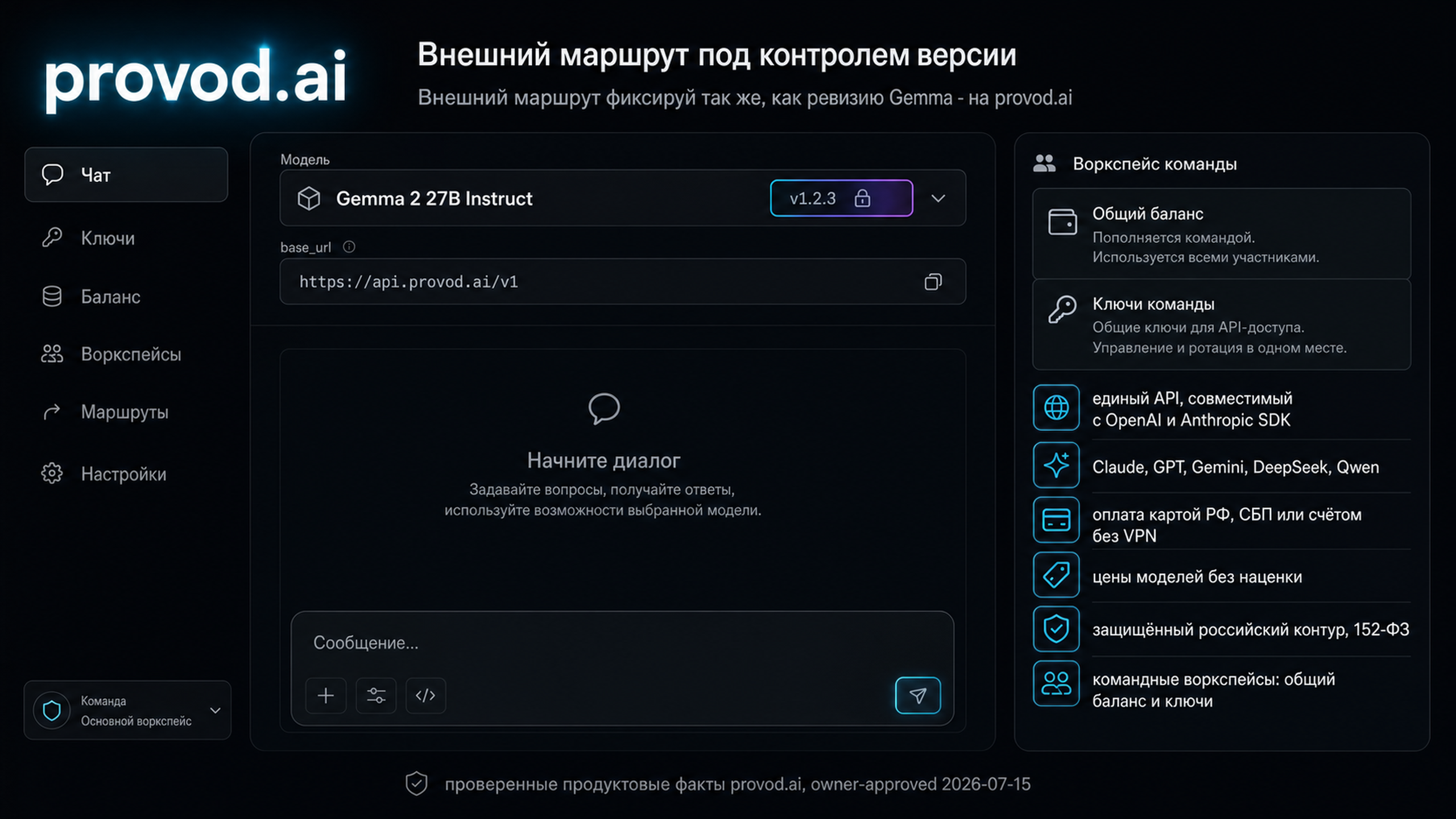
Task: Click the v1.2.3 locked version badge
Action: [x=841, y=198]
